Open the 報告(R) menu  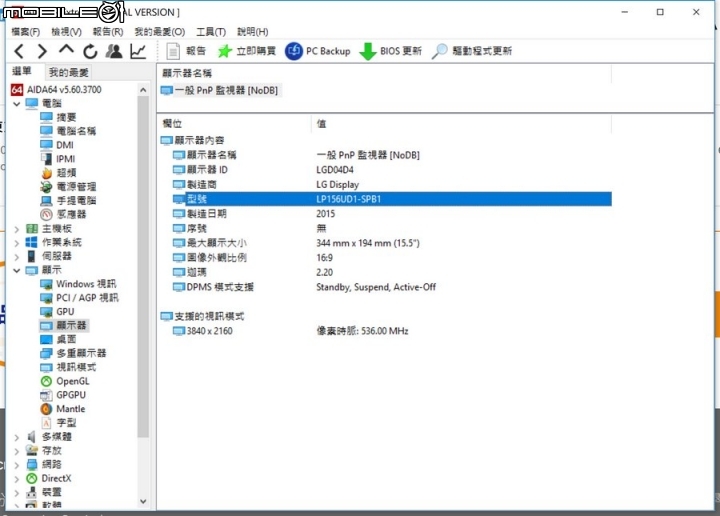click(x=108, y=32)
